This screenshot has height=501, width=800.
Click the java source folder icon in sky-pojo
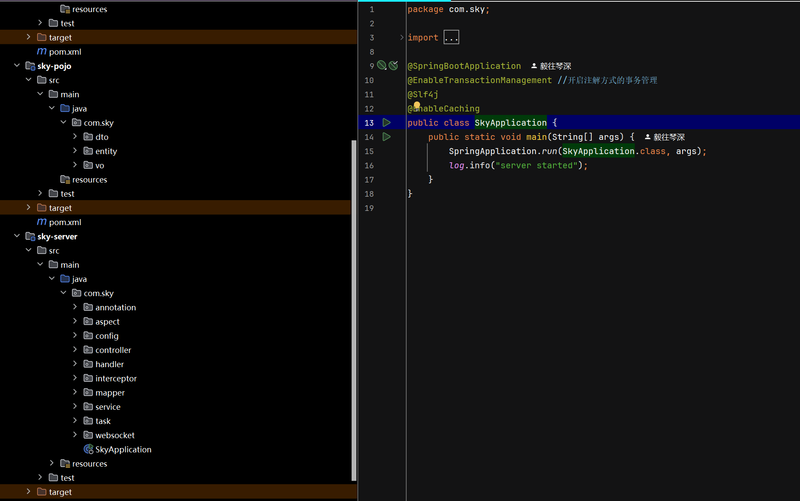(65, 108)
